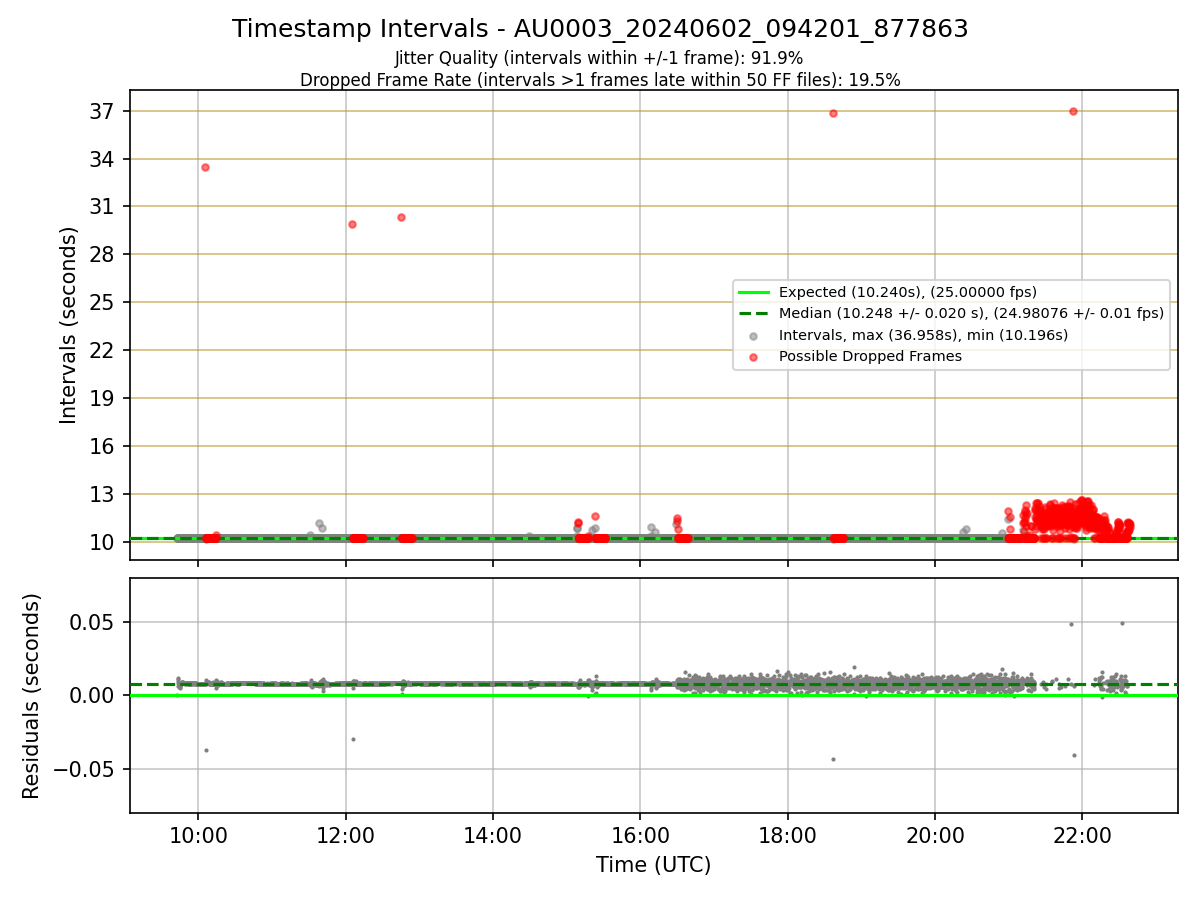Viewport: 1200px width, 900px height.
Task: Click the red outlier point near 33.5 seconds
Action: (205, 167)
